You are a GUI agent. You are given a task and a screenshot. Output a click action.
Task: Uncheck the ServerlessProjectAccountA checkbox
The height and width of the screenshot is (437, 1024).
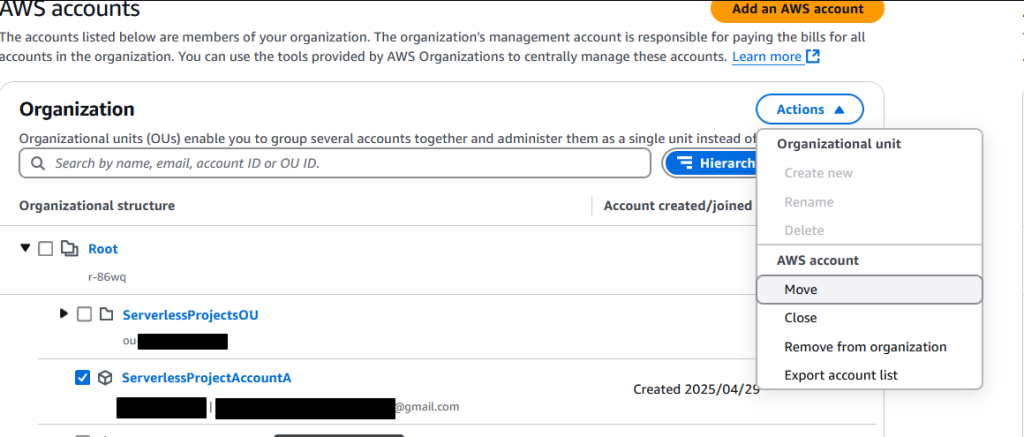point(82,378)
